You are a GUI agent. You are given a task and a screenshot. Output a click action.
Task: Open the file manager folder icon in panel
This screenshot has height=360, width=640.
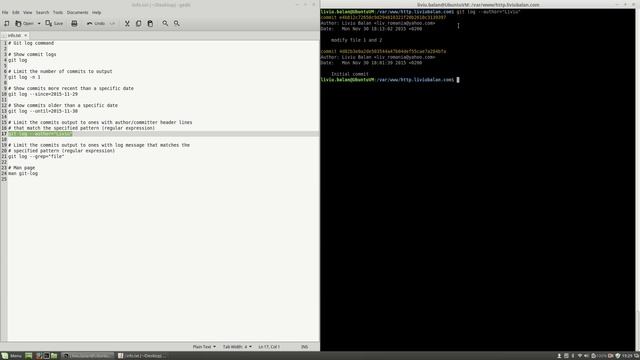click(x=54, y=356)
